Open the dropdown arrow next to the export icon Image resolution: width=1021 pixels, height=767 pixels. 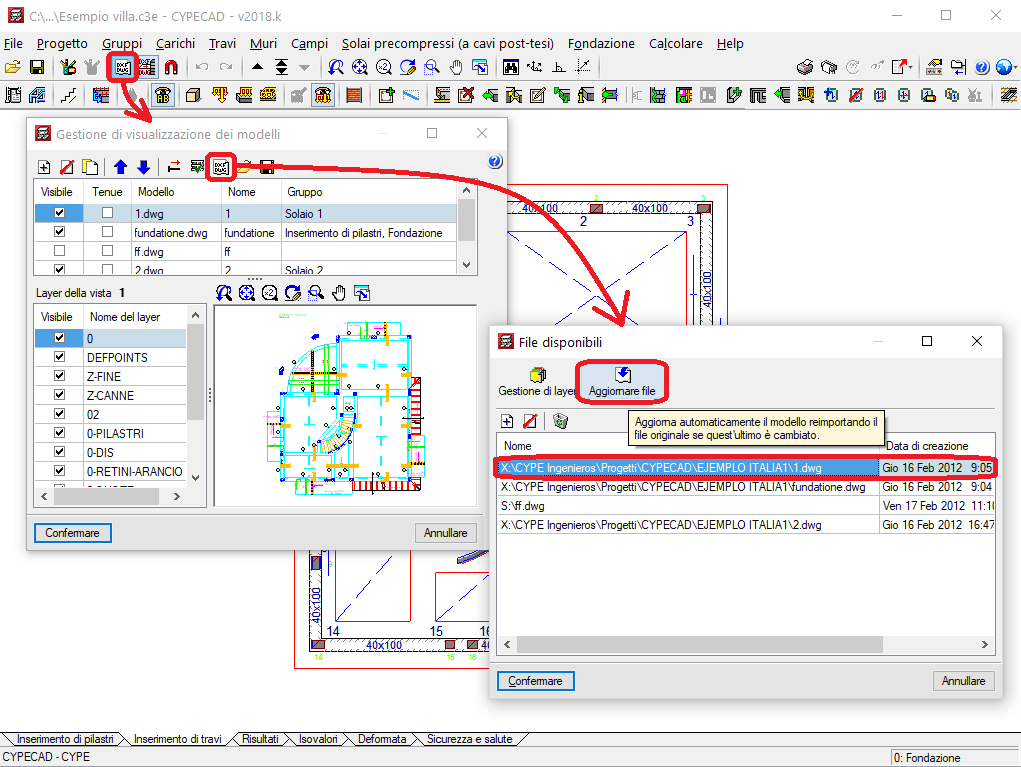coord(910,67)
